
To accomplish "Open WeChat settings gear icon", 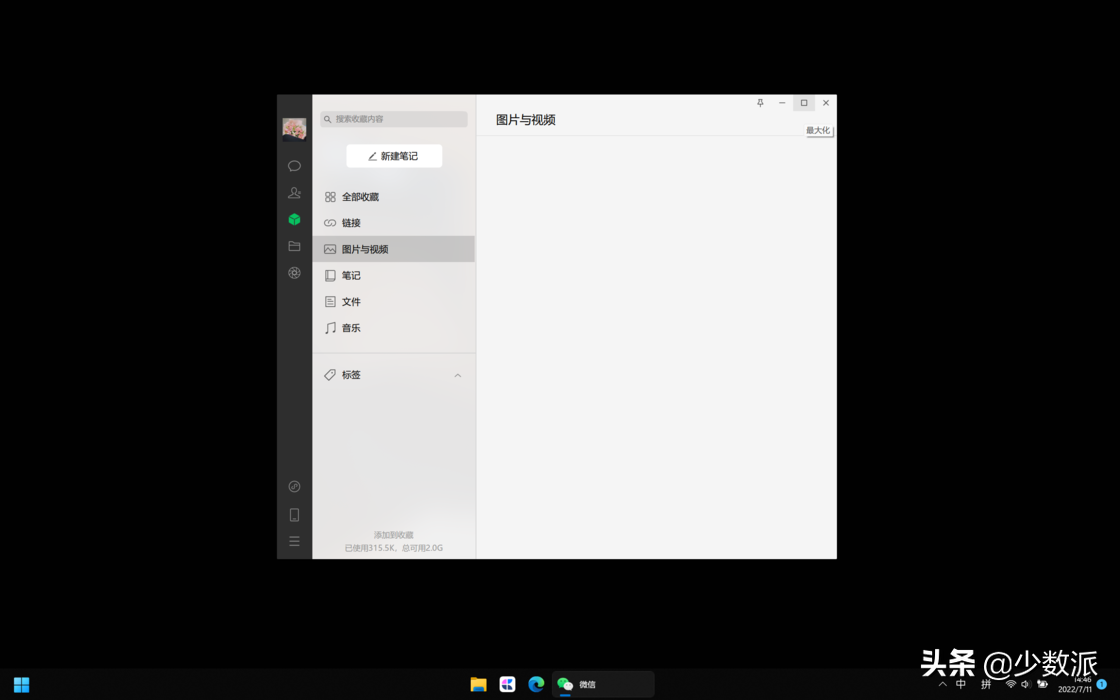I will (x=294, y=273).
